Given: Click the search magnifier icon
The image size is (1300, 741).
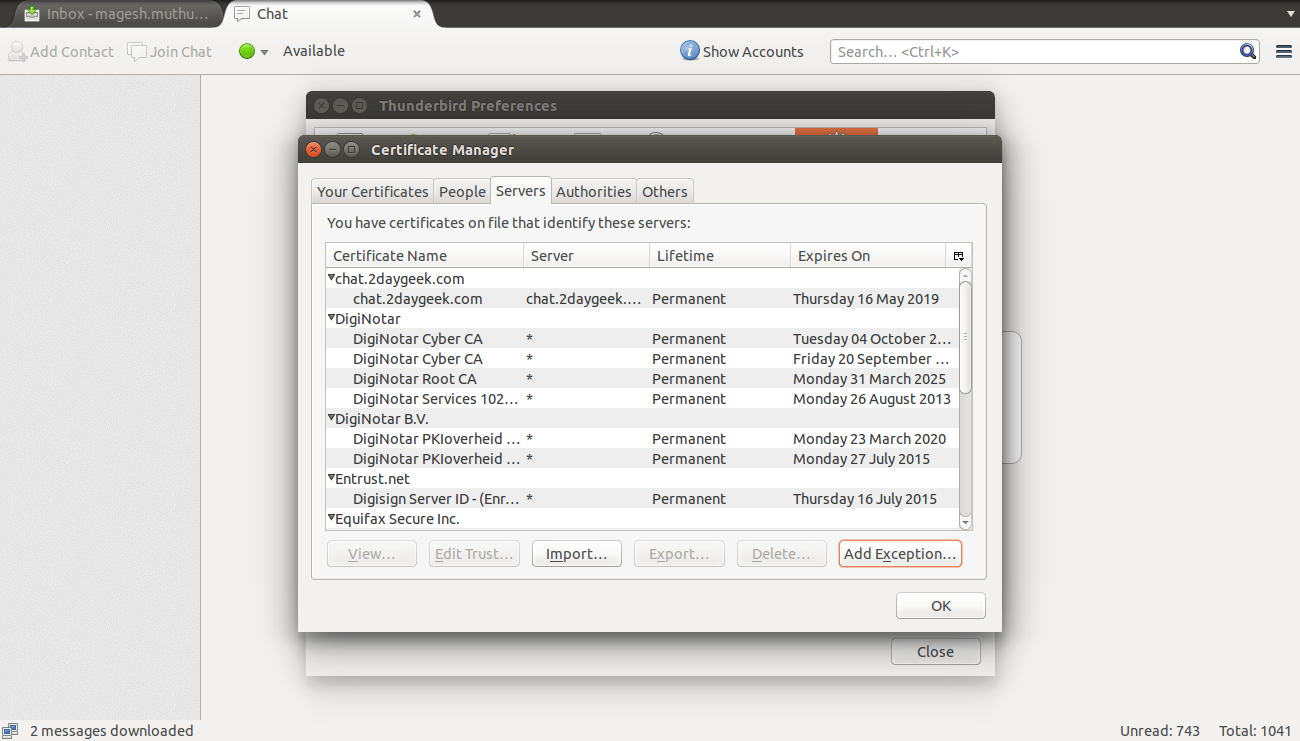Looking at the screenshot, I should (1248, 52).
